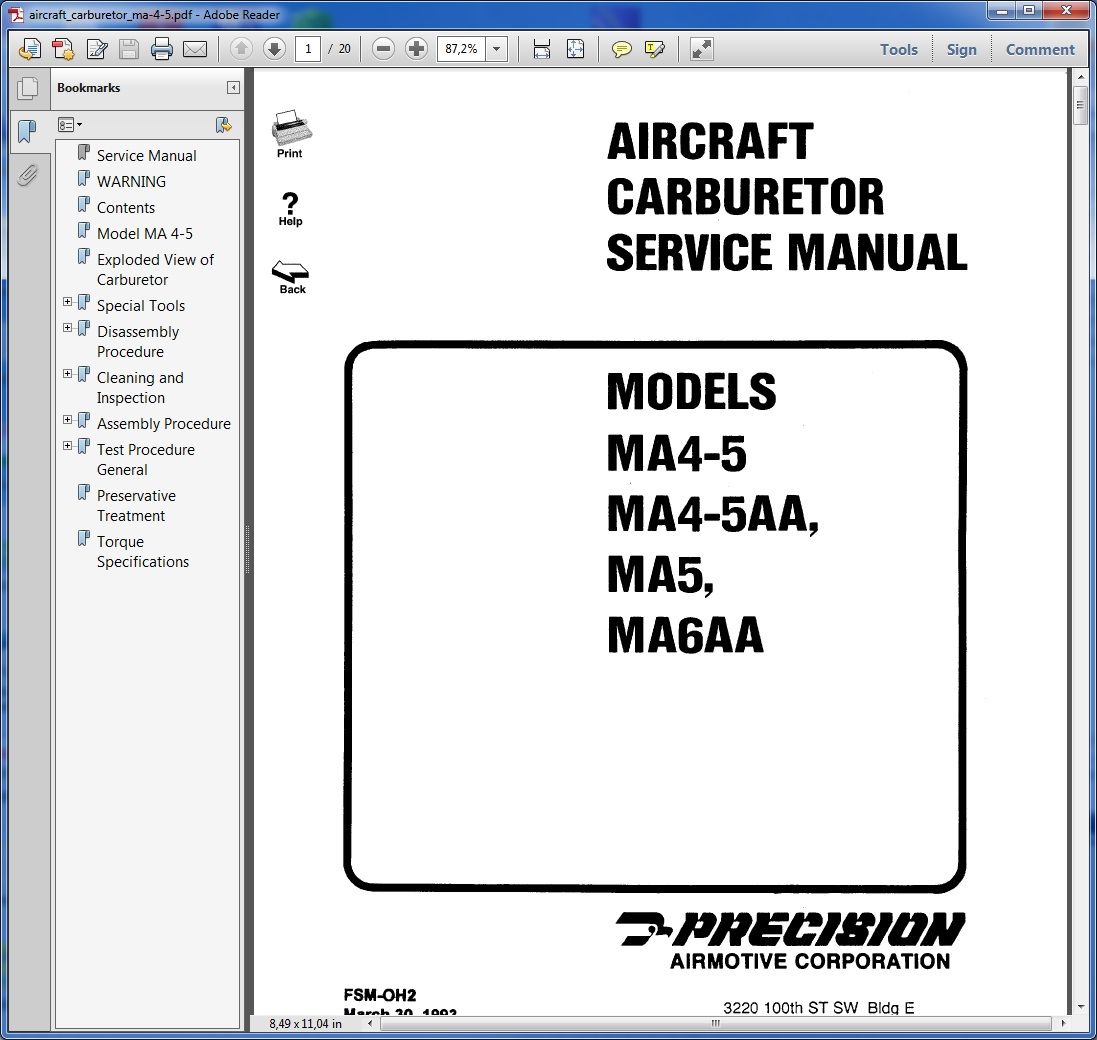Open the Disassembly Procedure bookmark
Screen dimensions: 1097x1040
pos(138,341)
